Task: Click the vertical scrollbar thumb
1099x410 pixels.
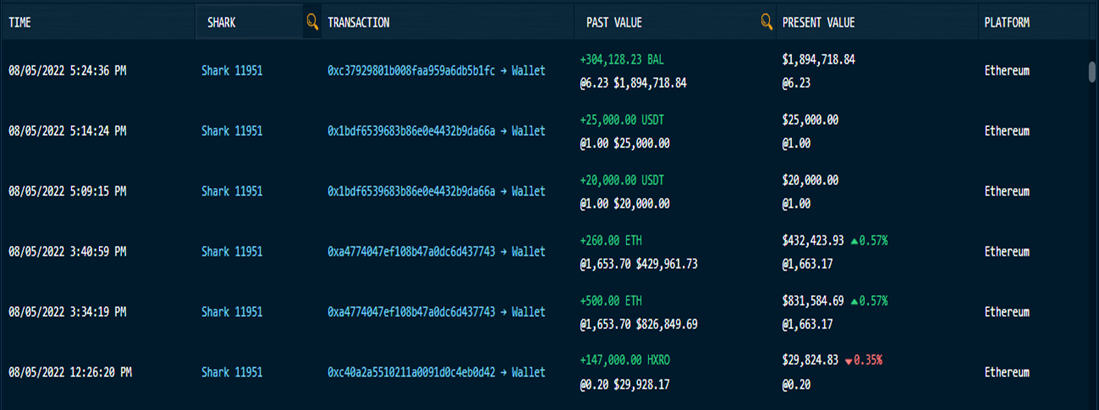Action: pyautogui.click(x=1091, y=72)
